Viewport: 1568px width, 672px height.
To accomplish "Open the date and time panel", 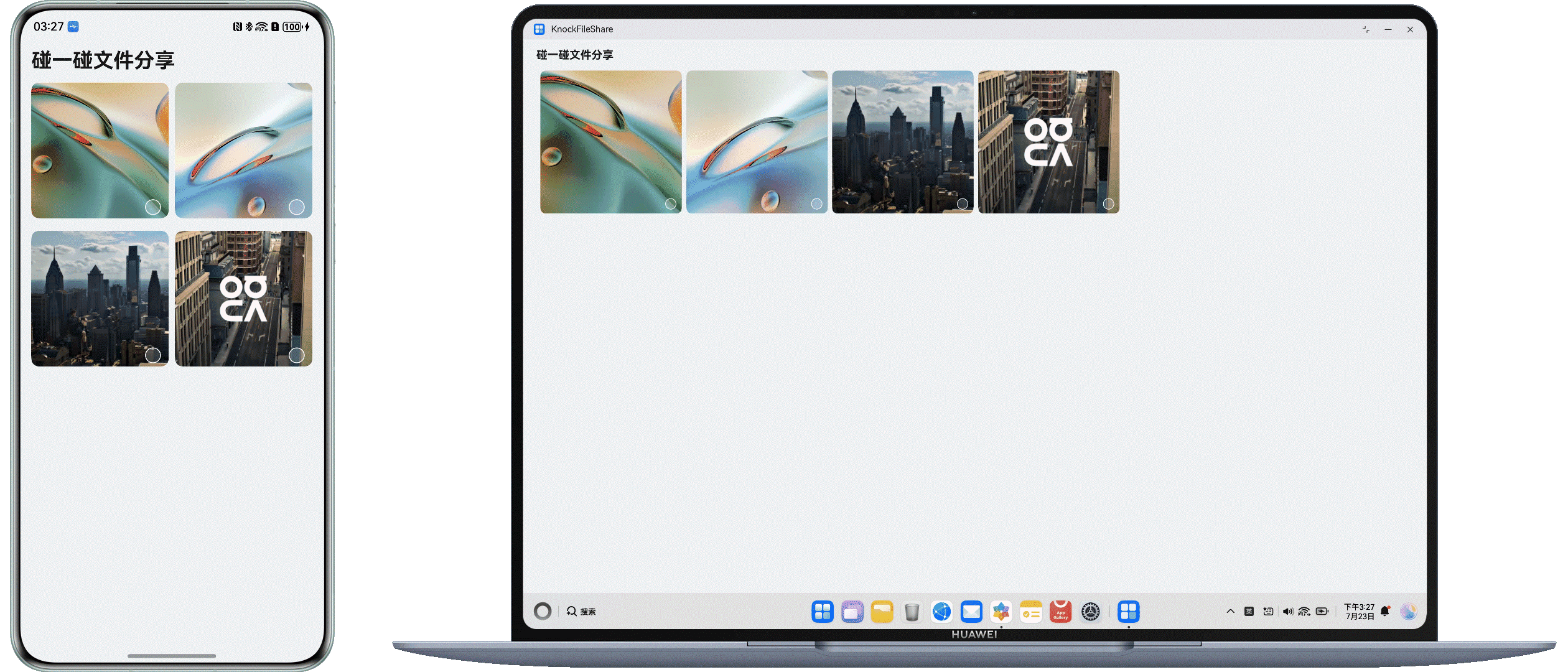I will [x=1359, y=612].
